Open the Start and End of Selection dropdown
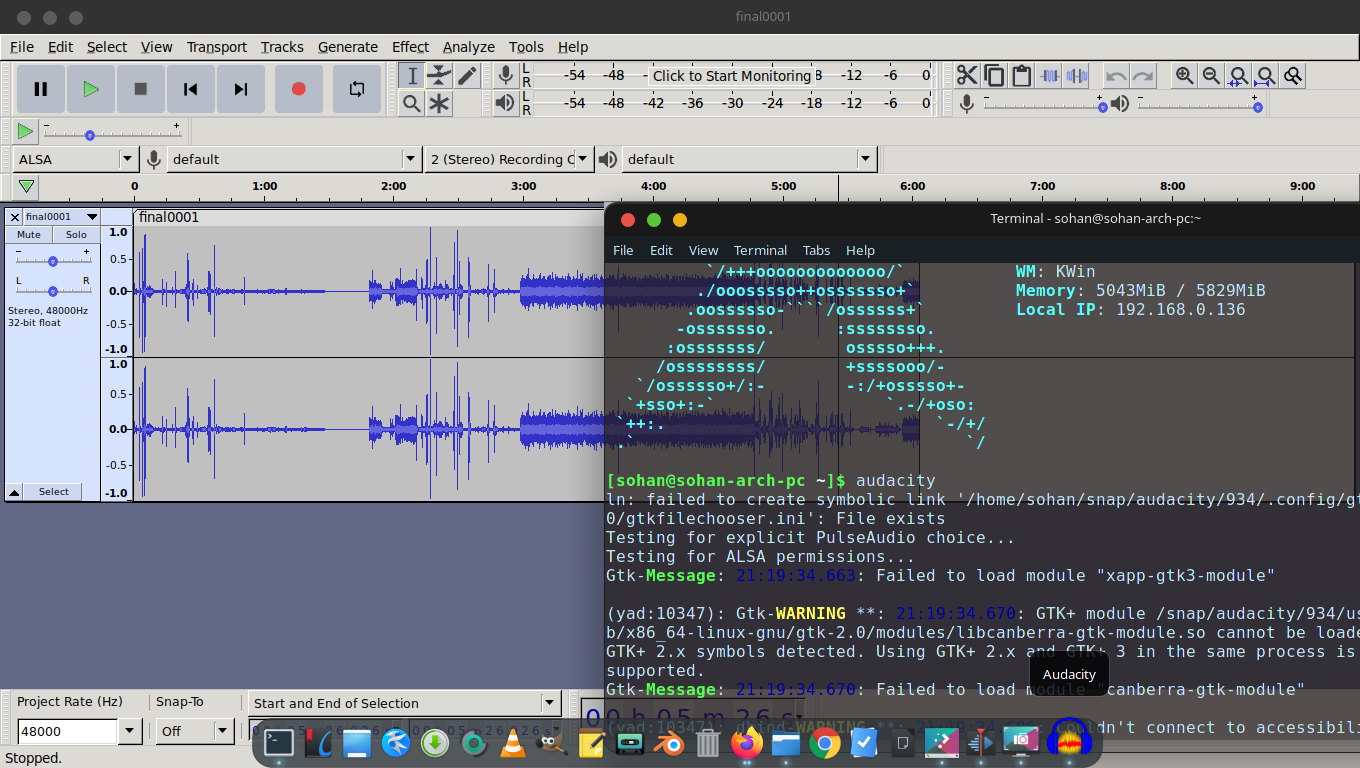The height and width of the screenshot is (768, 1360). pos(404,703)
